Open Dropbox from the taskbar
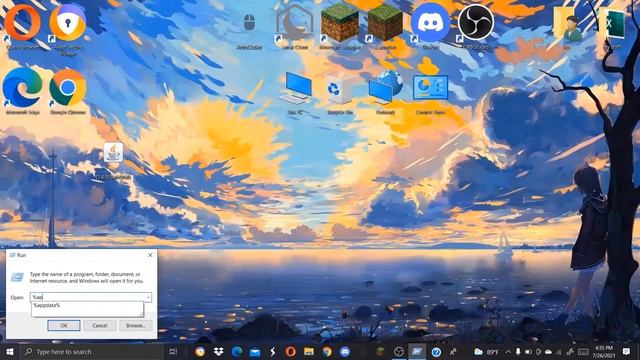This screenshot has height=360, width=640. click(218, 351)
